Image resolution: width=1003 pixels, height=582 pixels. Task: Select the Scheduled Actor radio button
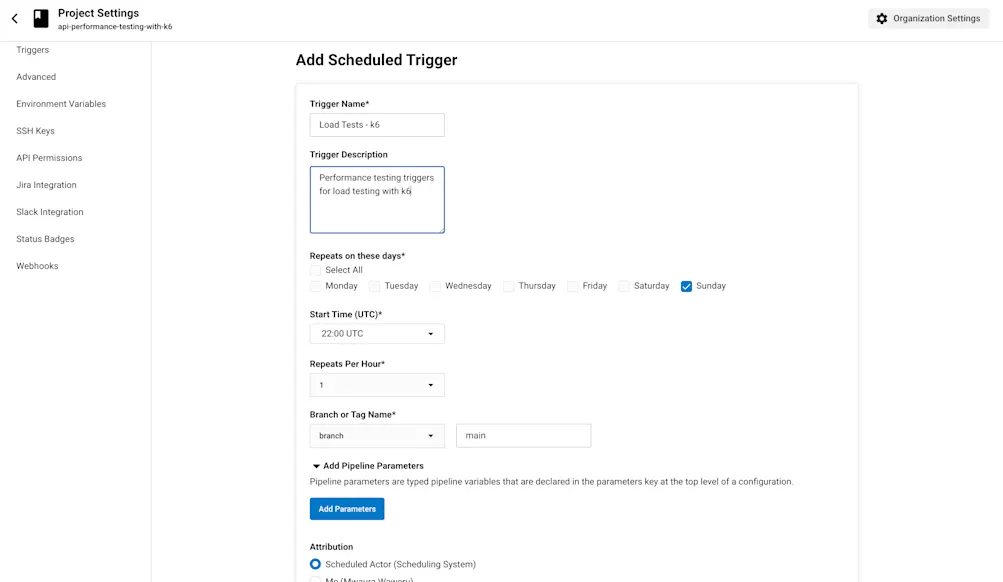[x=315, y=564]
